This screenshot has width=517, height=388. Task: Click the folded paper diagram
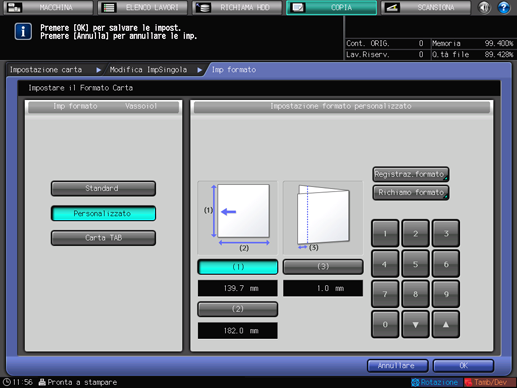coord(323,218)
